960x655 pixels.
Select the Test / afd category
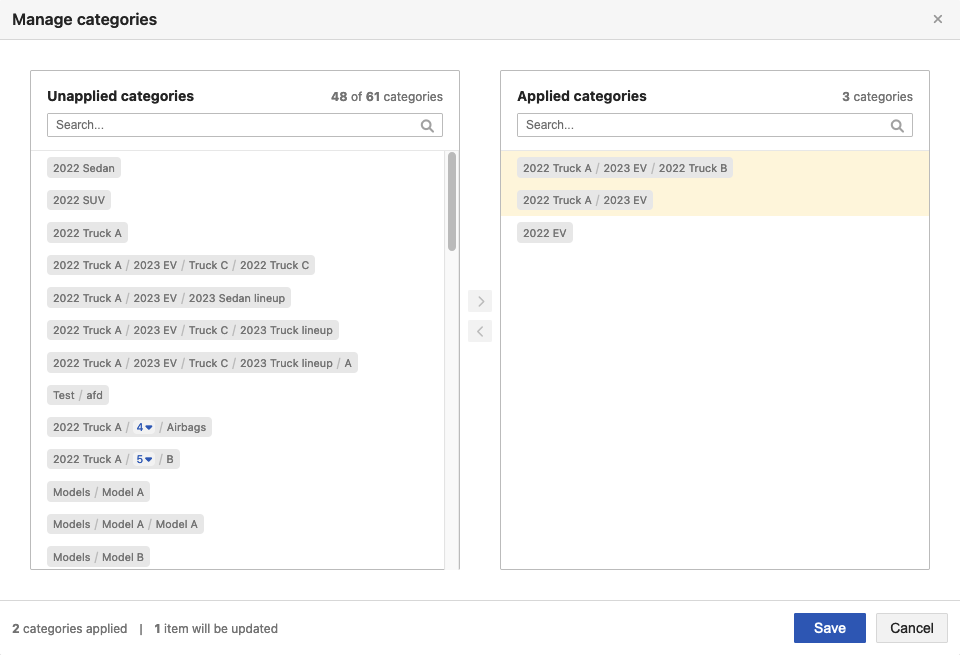[78, 395]
